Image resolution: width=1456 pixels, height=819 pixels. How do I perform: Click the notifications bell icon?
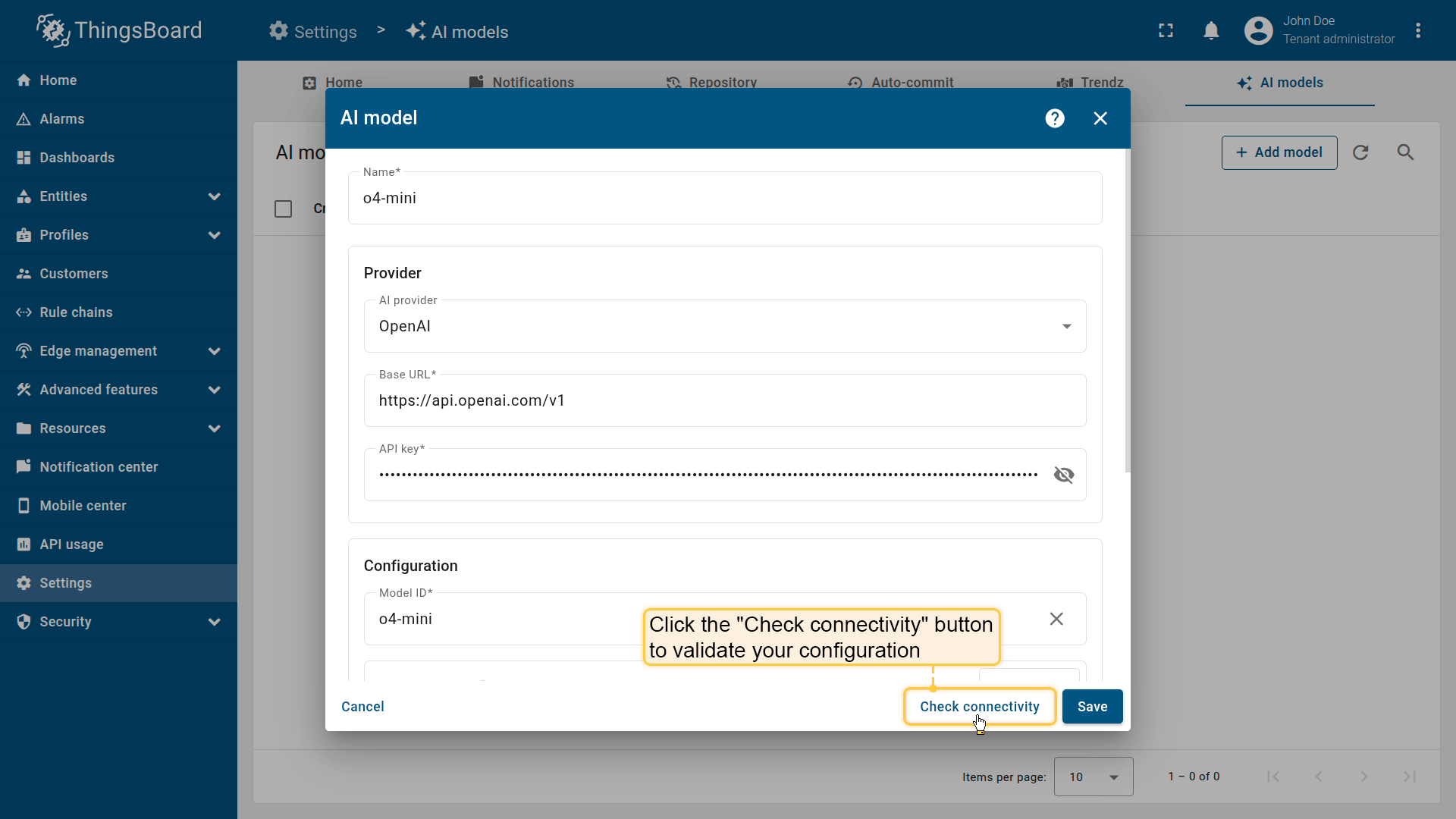[x=1211, y=31]
